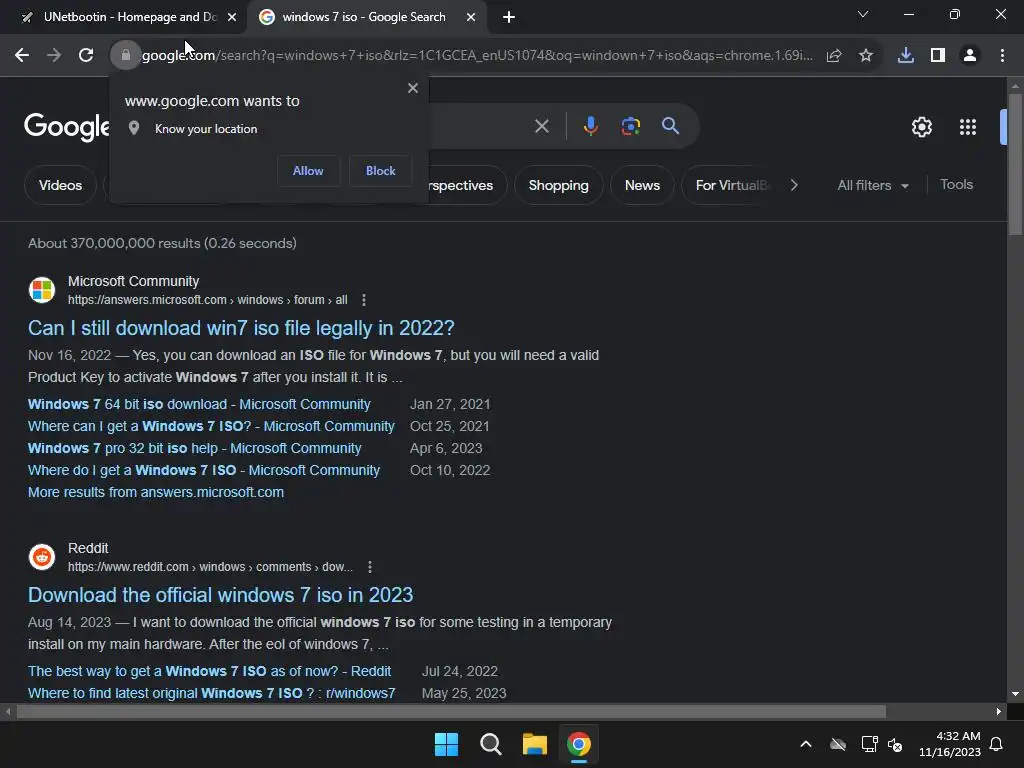Open the tab search dropdown in Chrome
The width and height of the screenshot is (1024, 768).
pos(863,14)
